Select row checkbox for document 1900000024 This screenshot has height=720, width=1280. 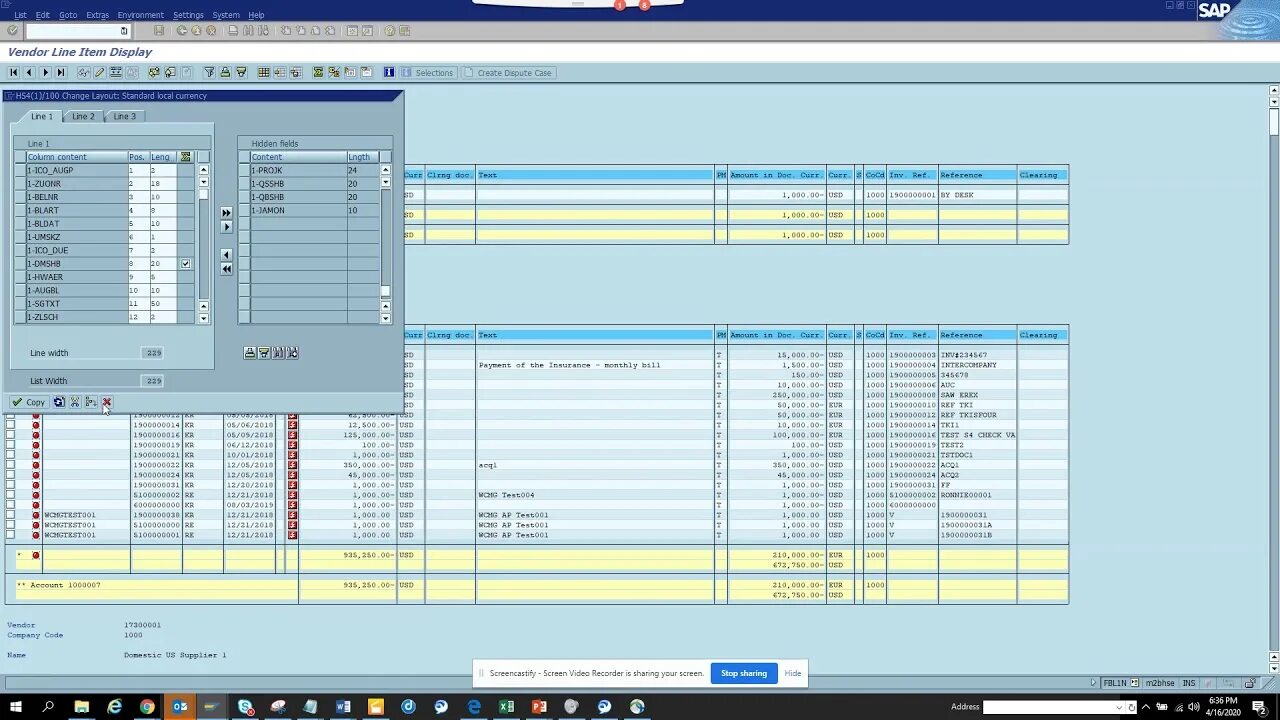[x=10, y=475]
